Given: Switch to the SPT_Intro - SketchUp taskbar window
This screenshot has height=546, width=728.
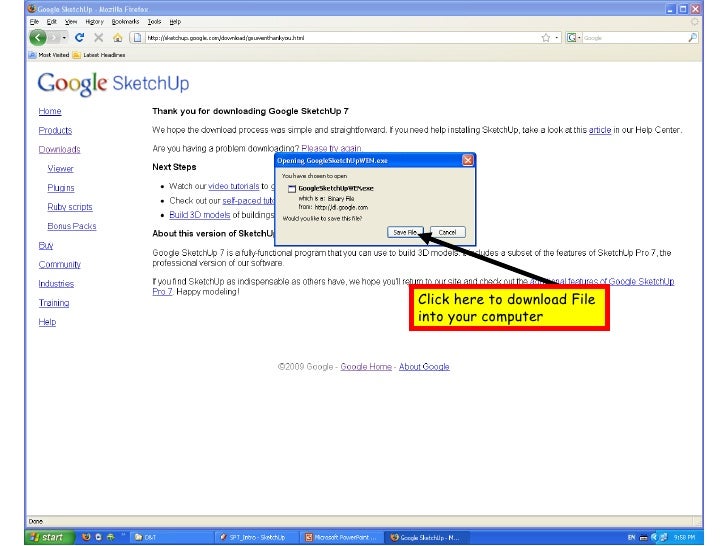Looking at the screenshot, I should (x=257, y=537).
